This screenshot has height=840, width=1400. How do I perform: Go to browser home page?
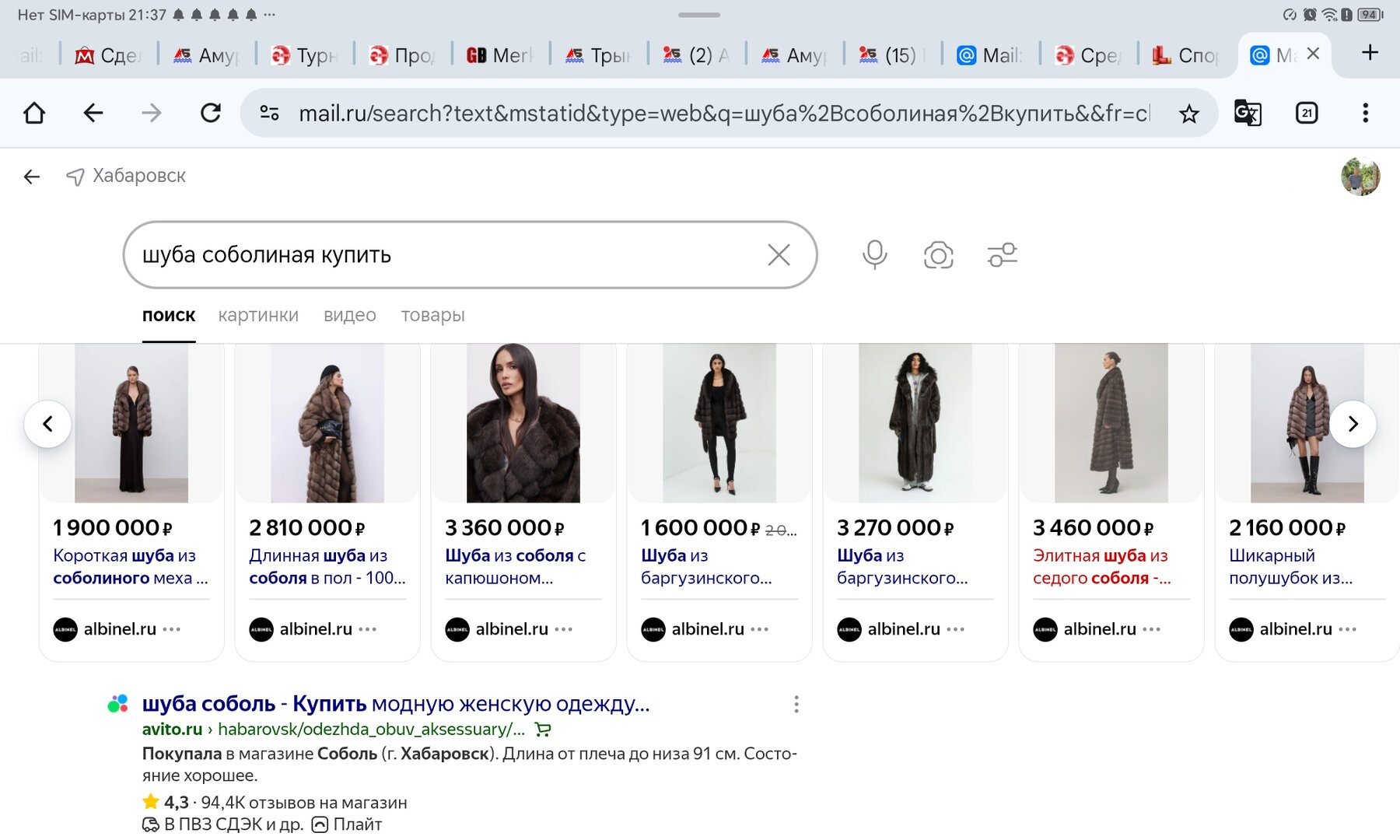pyautogui.click(x=34, y=114)
